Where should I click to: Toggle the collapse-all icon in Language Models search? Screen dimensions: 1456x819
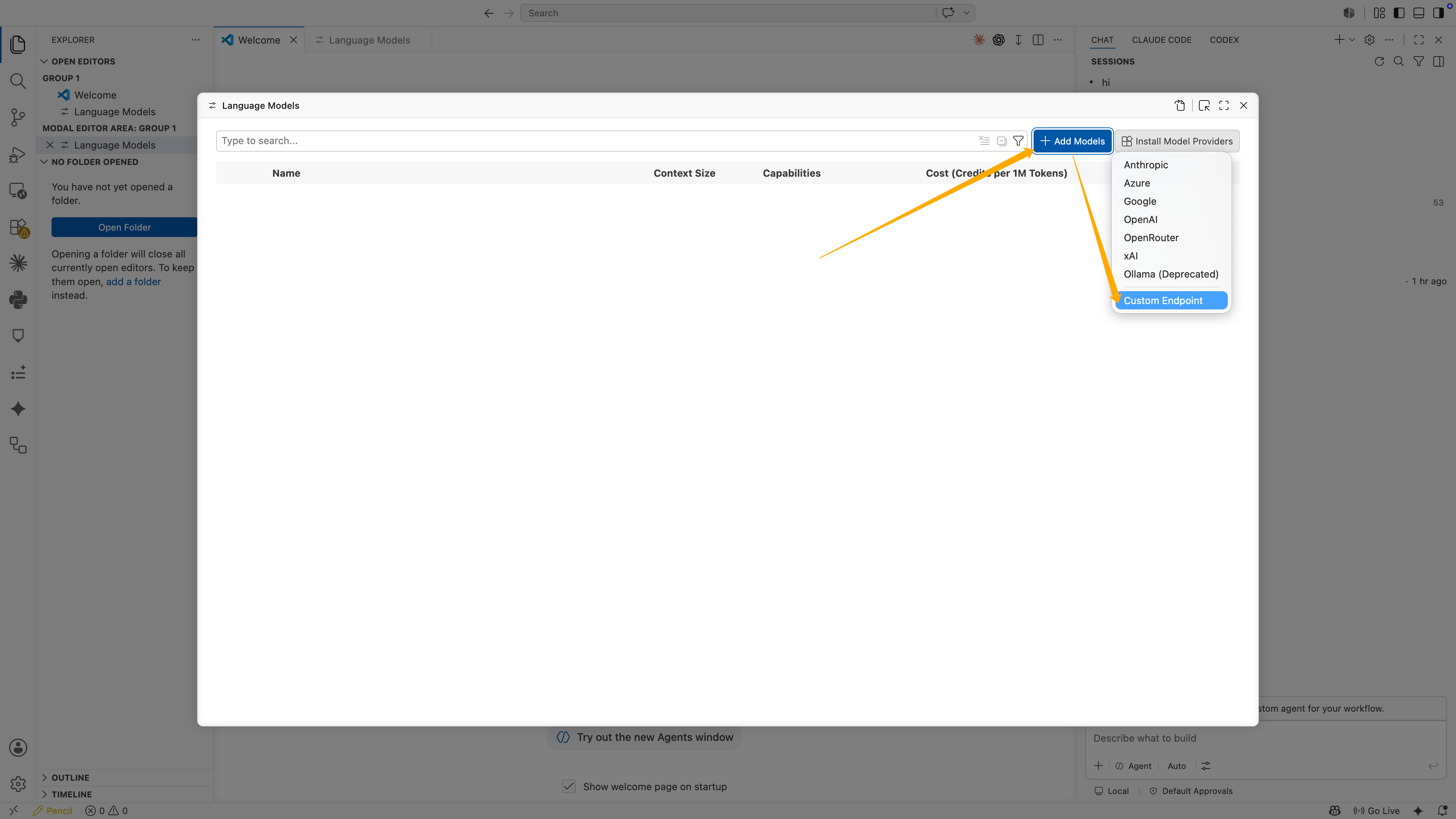pyautogui.click(x=1001, y=141)
